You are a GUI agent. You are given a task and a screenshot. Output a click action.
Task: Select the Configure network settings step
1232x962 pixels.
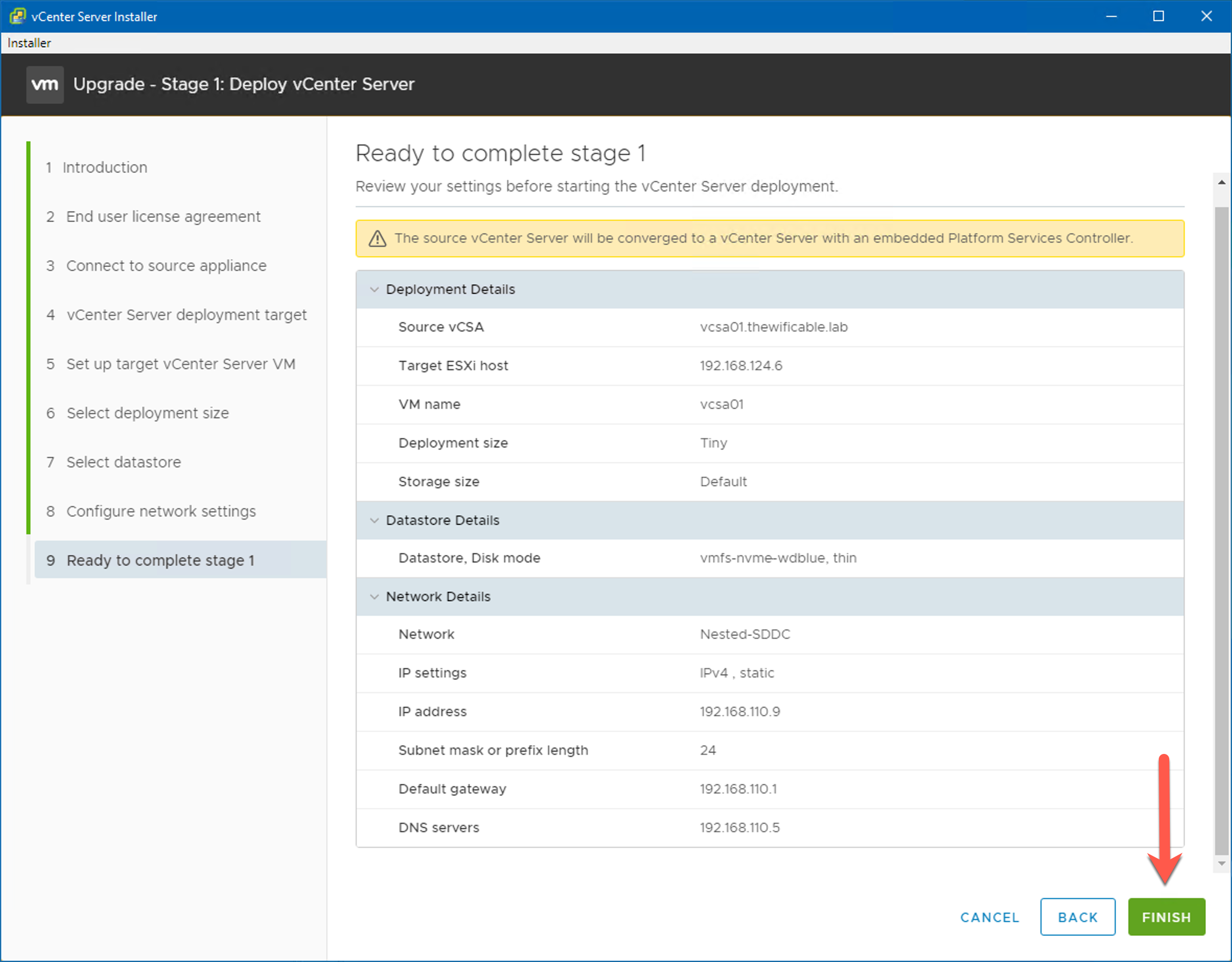click(161, 511)
